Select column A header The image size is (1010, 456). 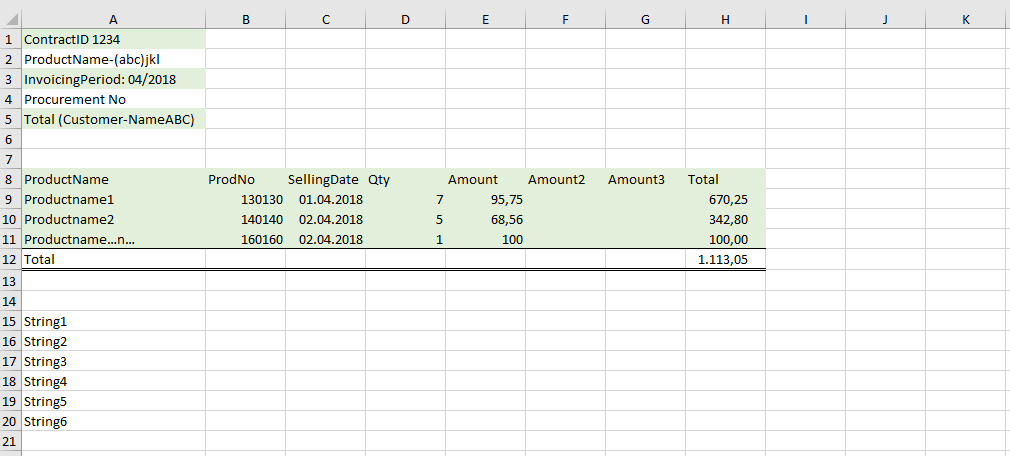112,19
